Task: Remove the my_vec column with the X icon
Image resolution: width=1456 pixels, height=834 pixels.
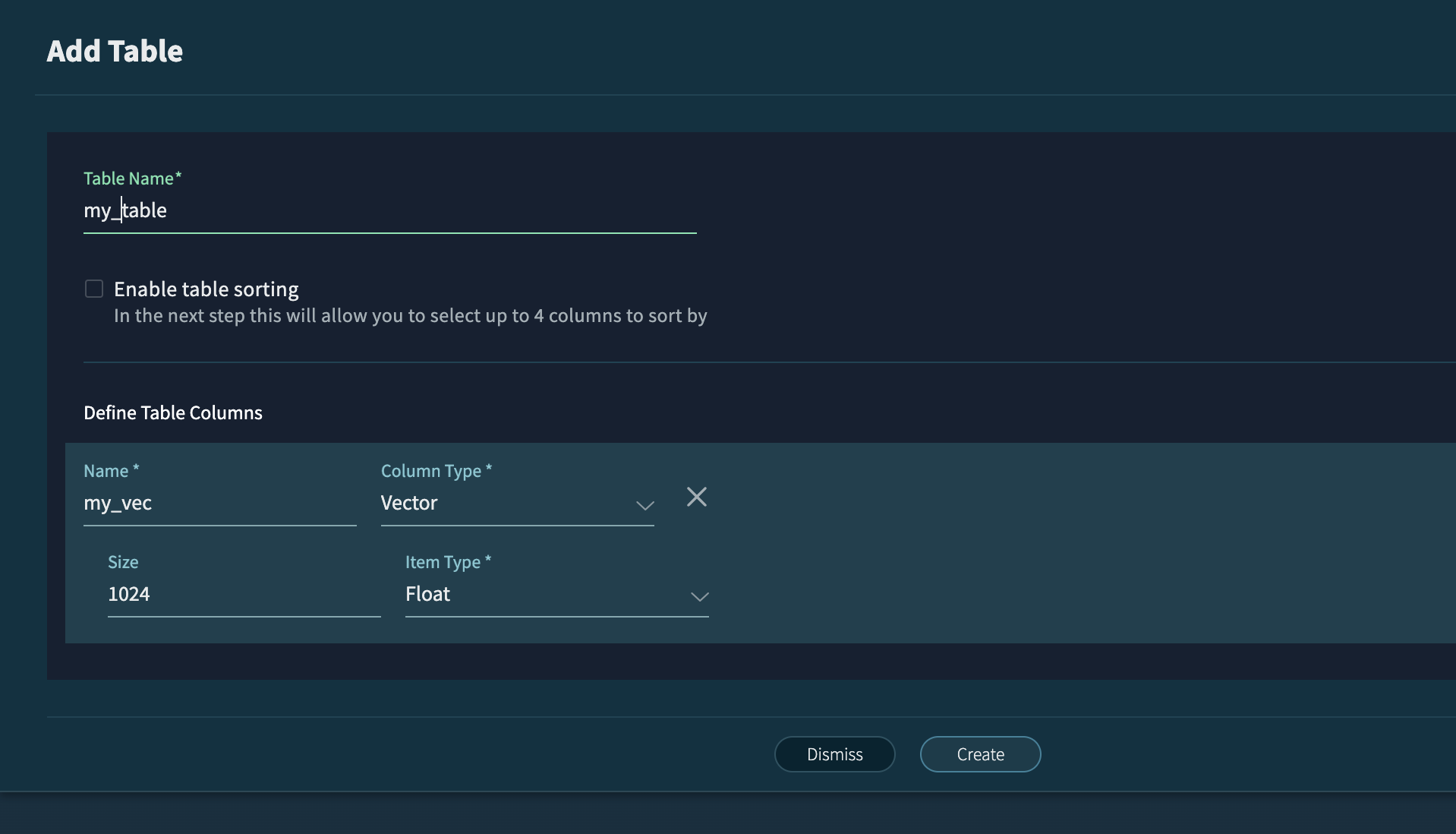Action: pos(696,497)
